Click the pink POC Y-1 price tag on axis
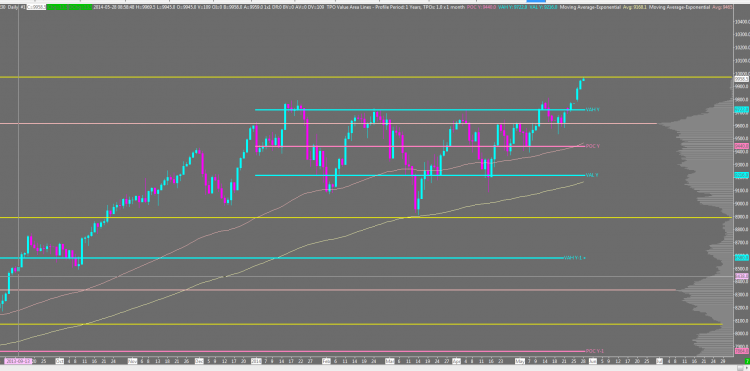This screenshot has height=371, width=750. tap(741, 351)
